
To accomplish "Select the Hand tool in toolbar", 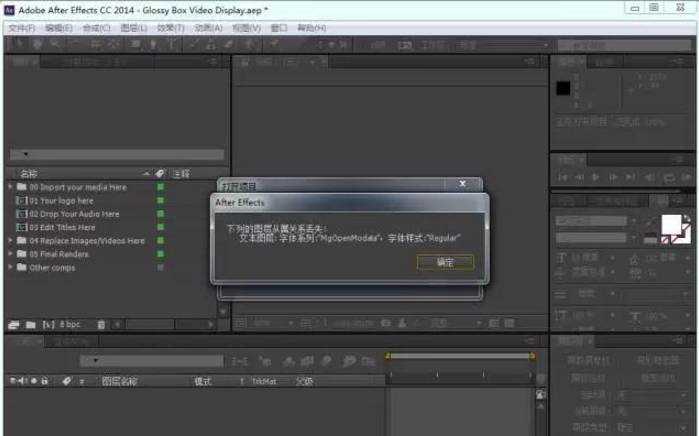I will coord(37,44).
